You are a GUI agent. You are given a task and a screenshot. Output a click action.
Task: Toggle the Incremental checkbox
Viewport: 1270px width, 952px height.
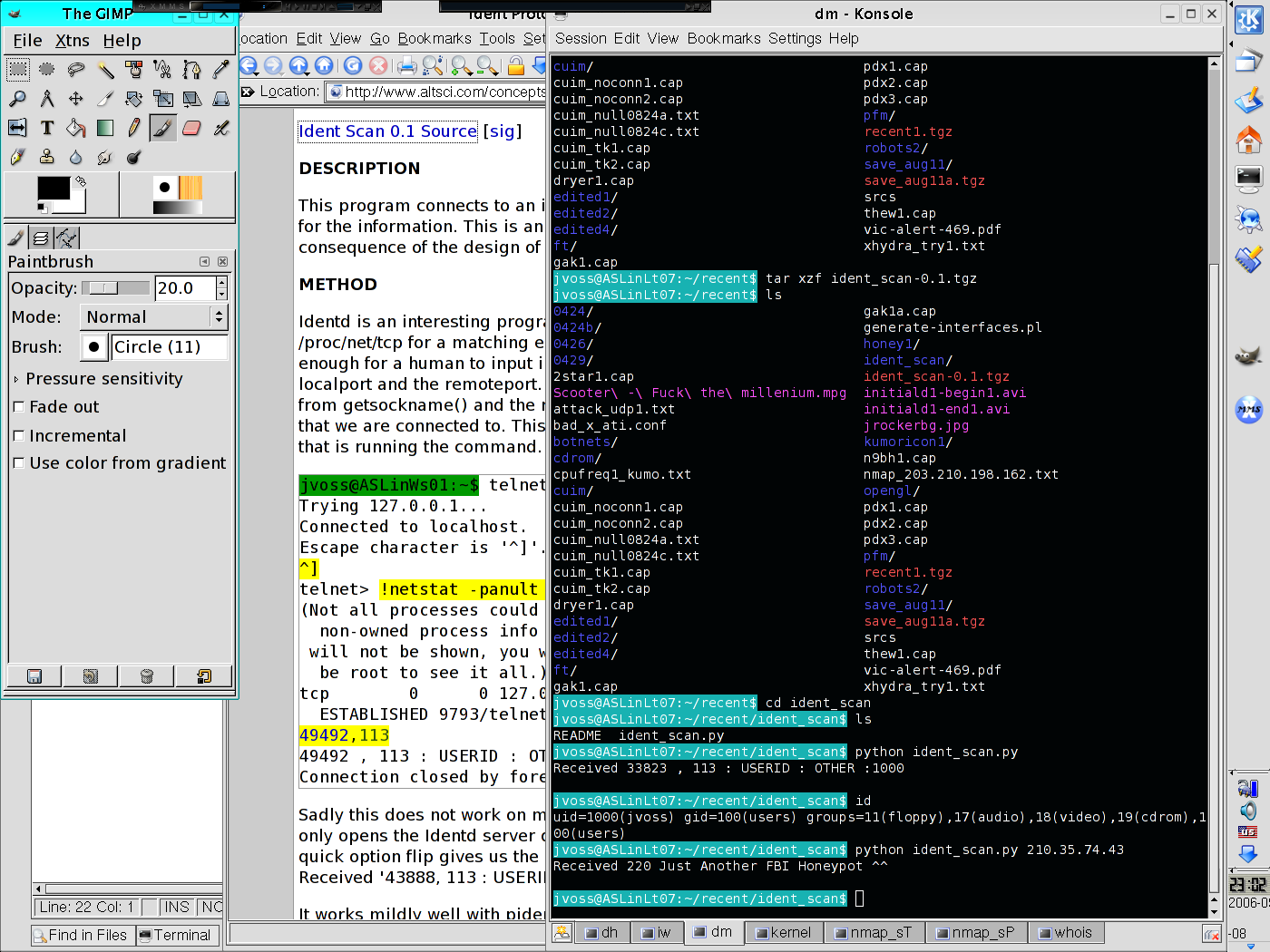(x=18, y=436)
